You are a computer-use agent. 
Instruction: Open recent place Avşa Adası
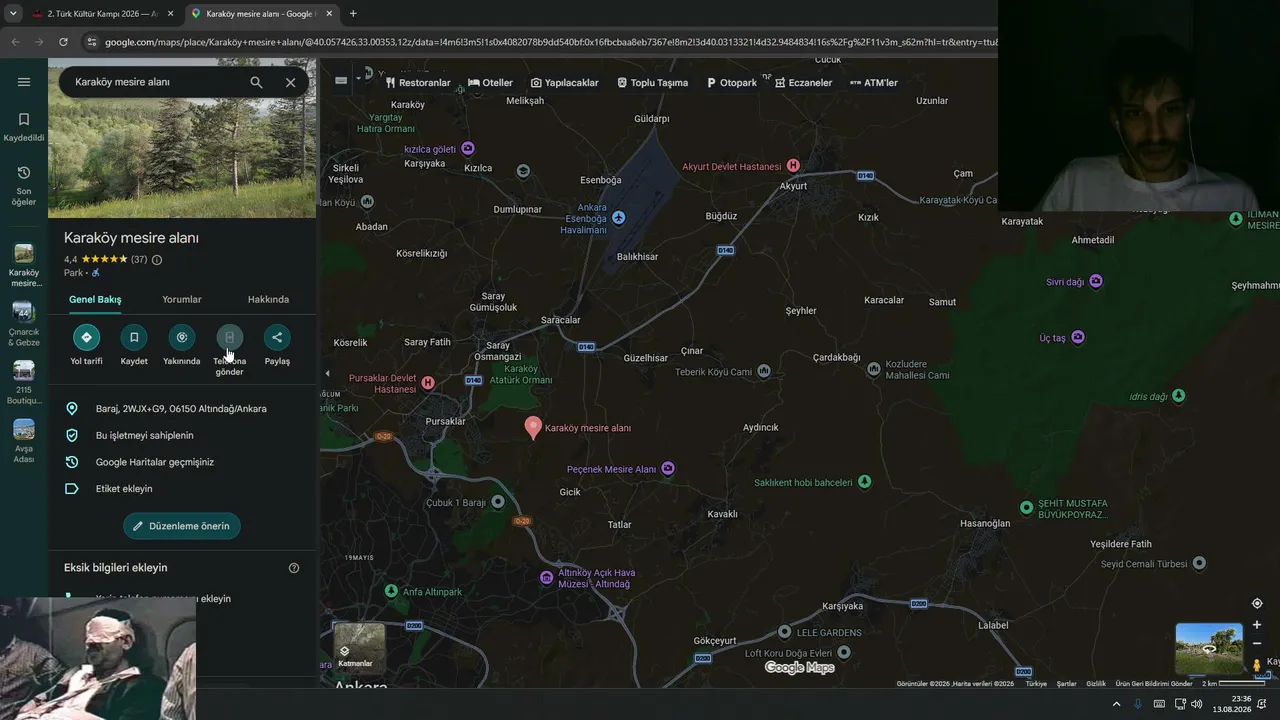24,442
